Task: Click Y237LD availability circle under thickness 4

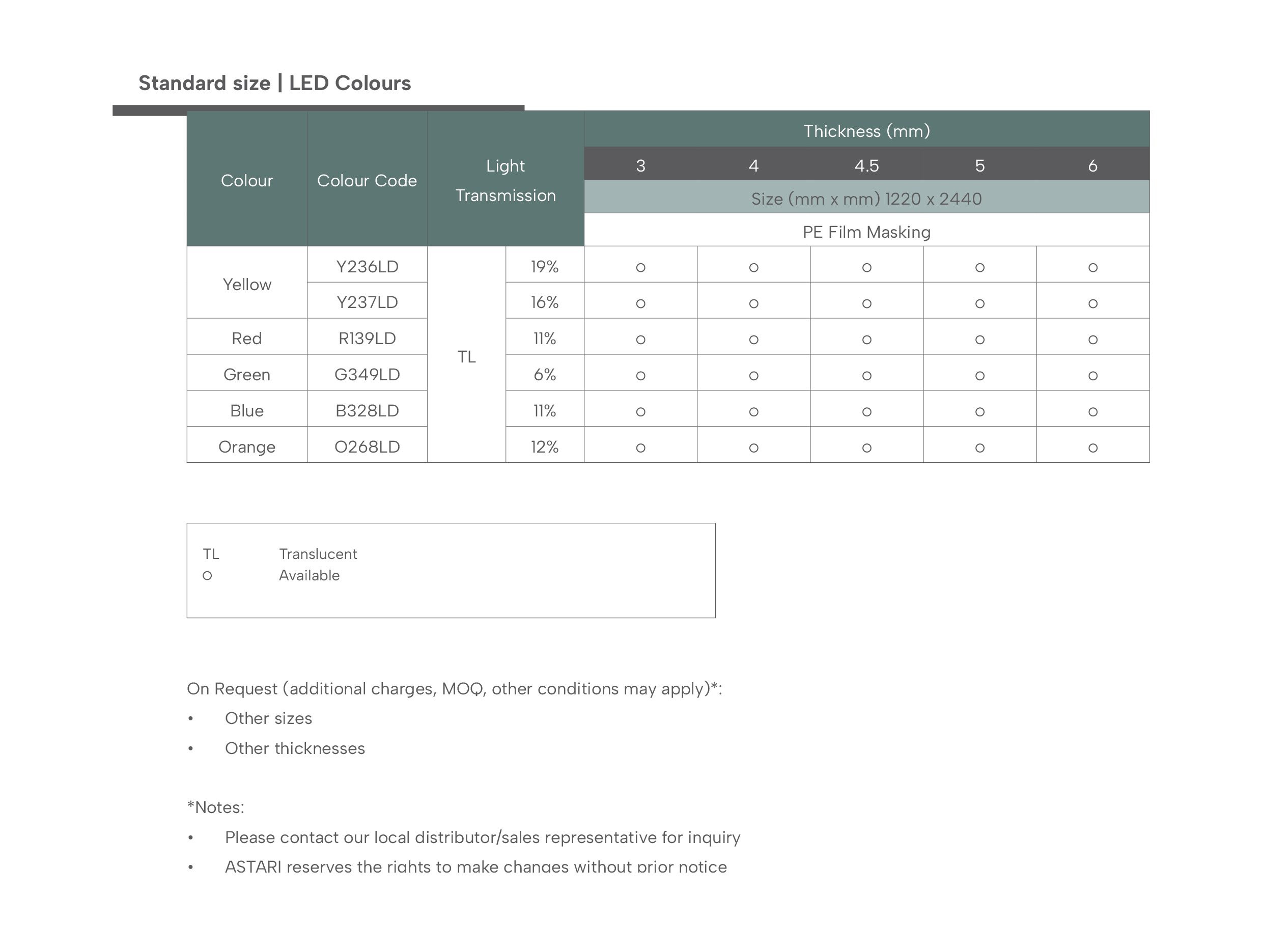Action: tap(754, 303)
